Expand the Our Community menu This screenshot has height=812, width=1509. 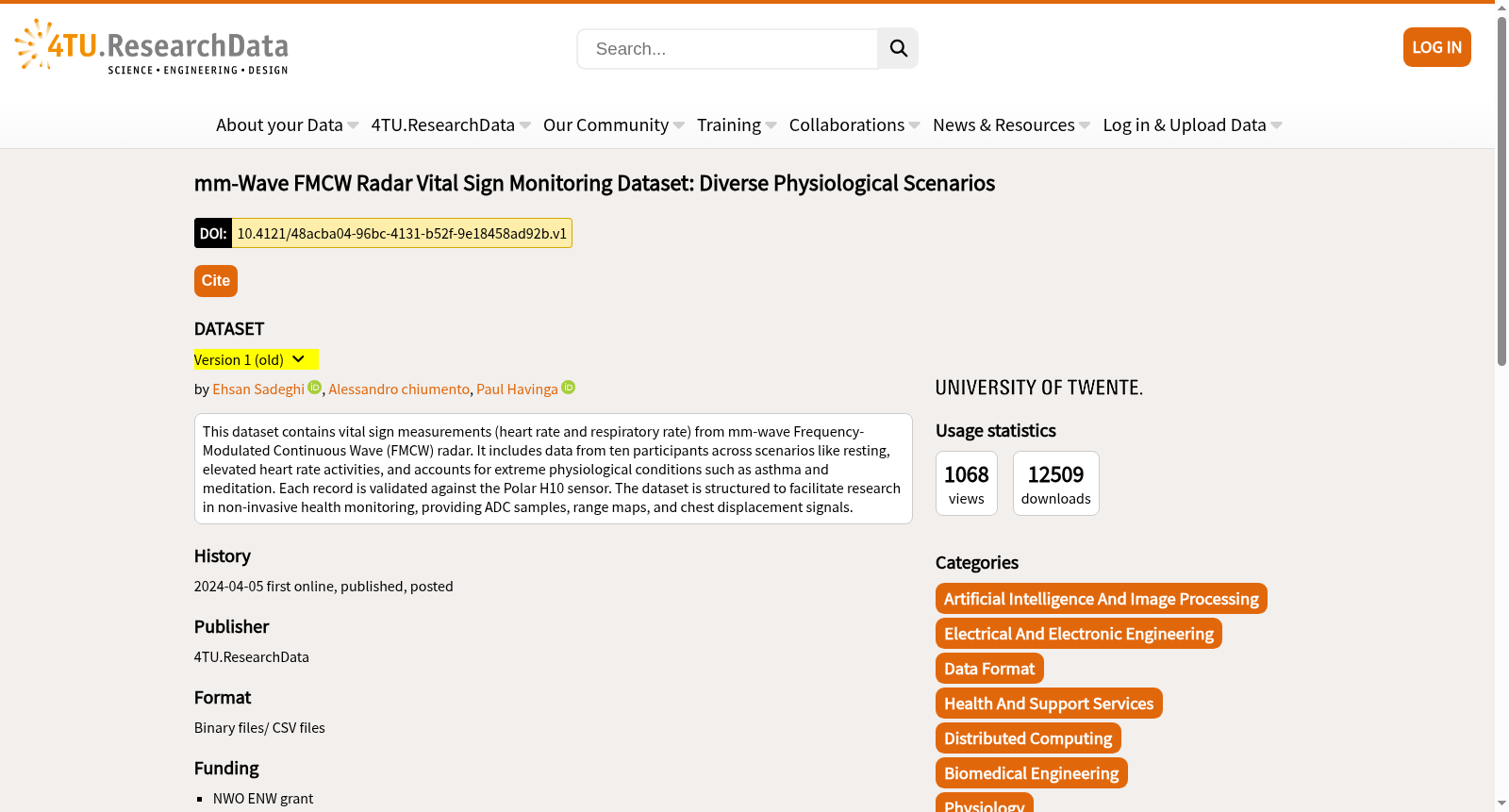pyautogui.click(x=613, y=124)
